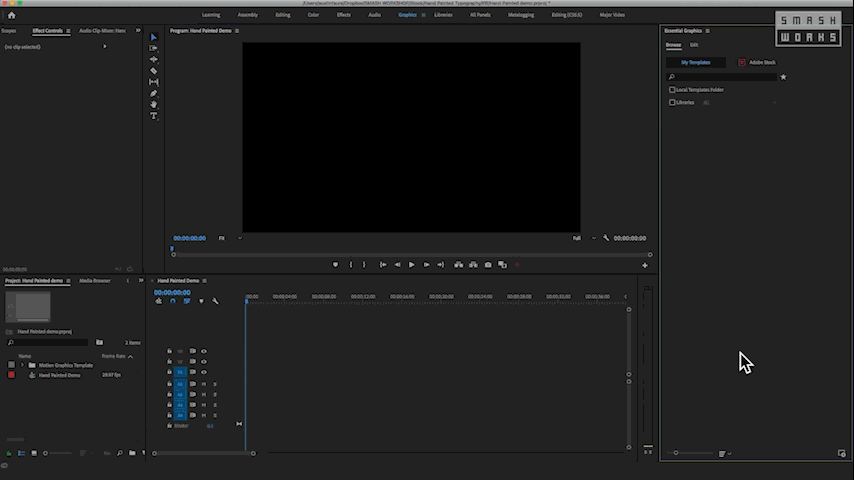Image resolution: width=854 pixels, height=480 pixels.
Task: Show overflow panels in Project panel group
Action: [x=141, y=281]
